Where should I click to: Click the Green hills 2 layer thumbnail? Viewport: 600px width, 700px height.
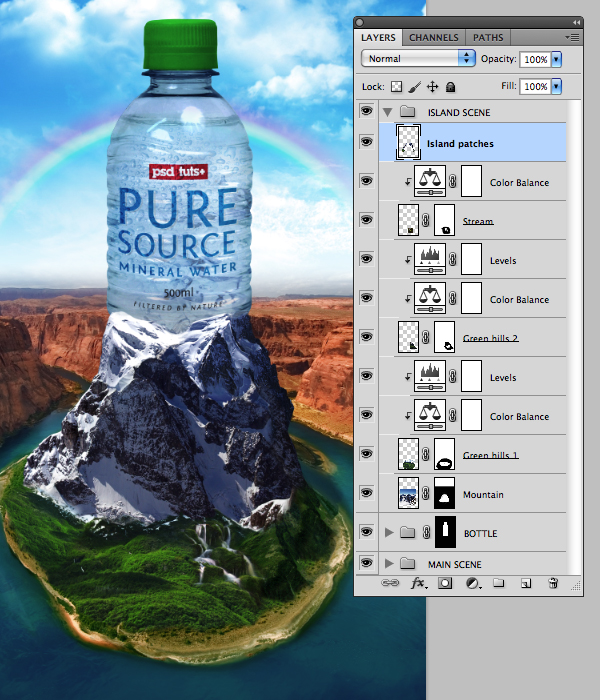click(x=408, y=337)
